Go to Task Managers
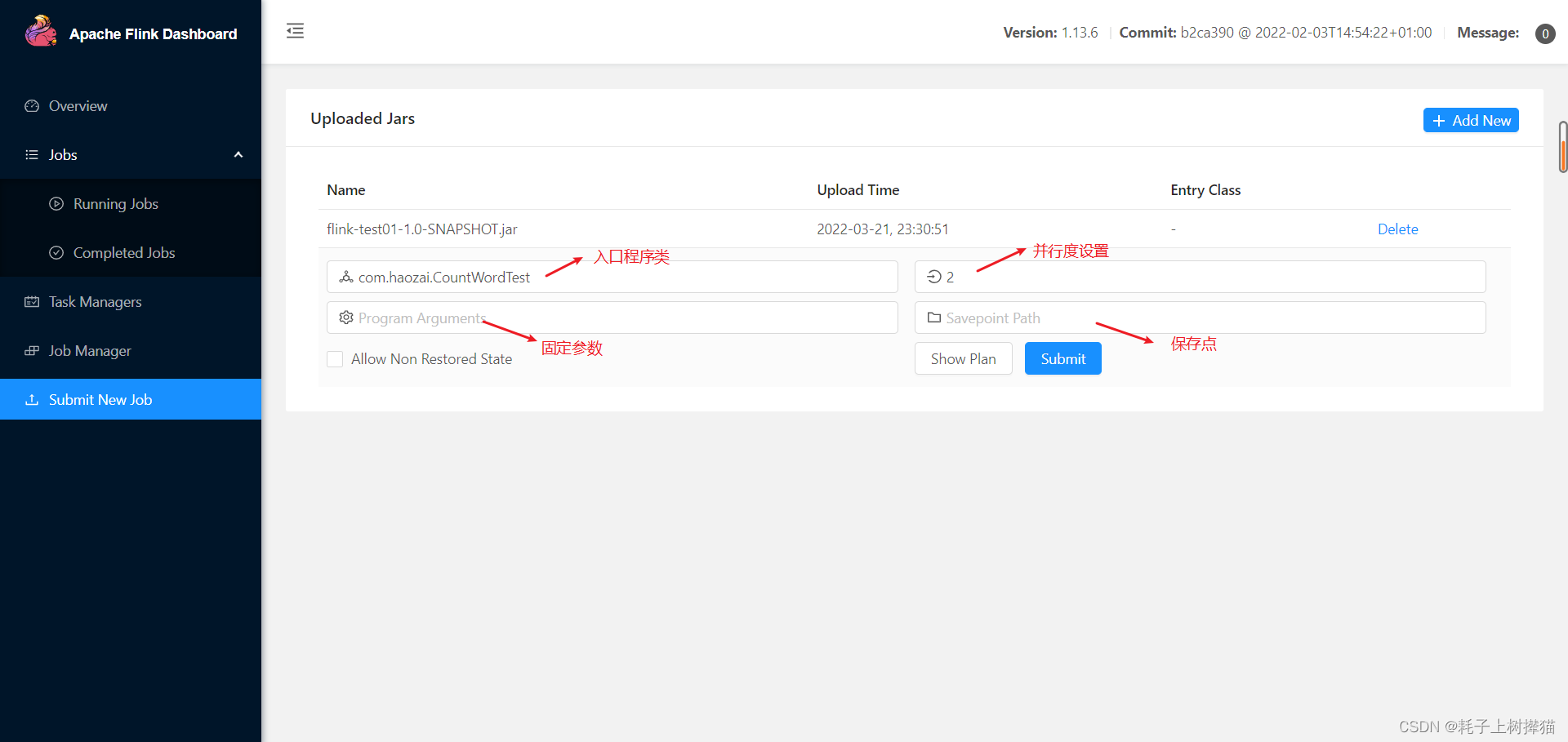The height and width of the screenshot is (742, 1568). pos(131,302)
